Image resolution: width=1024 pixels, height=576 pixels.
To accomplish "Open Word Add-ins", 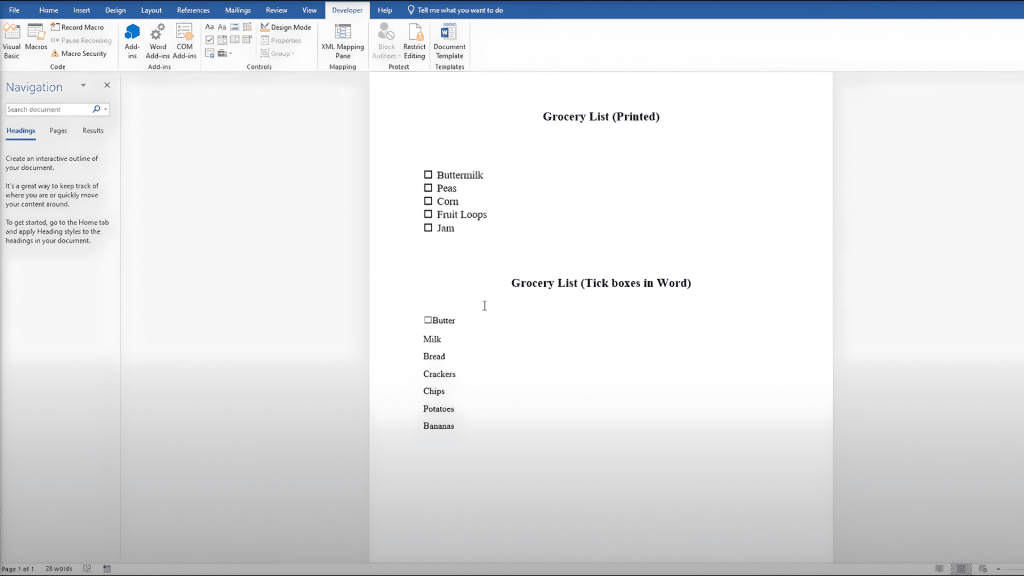I will coord(157,38).
